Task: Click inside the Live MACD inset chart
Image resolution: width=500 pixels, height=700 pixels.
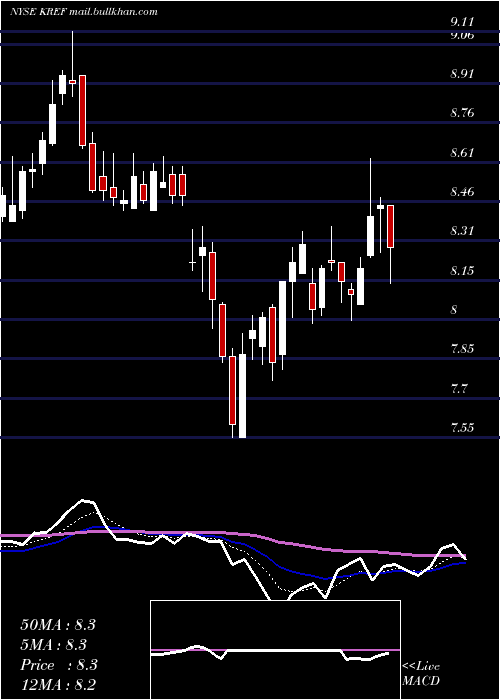Action: pyautogui.click(x=275, y=650)
